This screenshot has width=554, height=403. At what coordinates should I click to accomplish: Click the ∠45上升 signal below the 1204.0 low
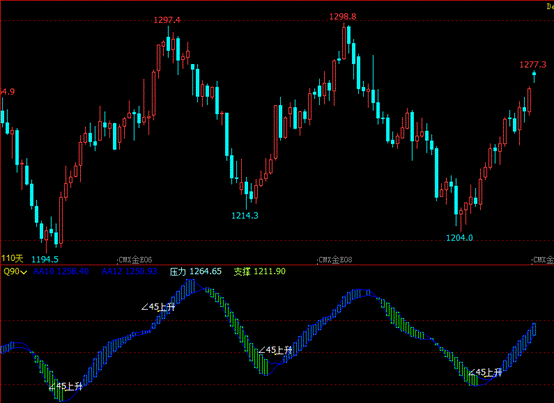coord(485,372)
